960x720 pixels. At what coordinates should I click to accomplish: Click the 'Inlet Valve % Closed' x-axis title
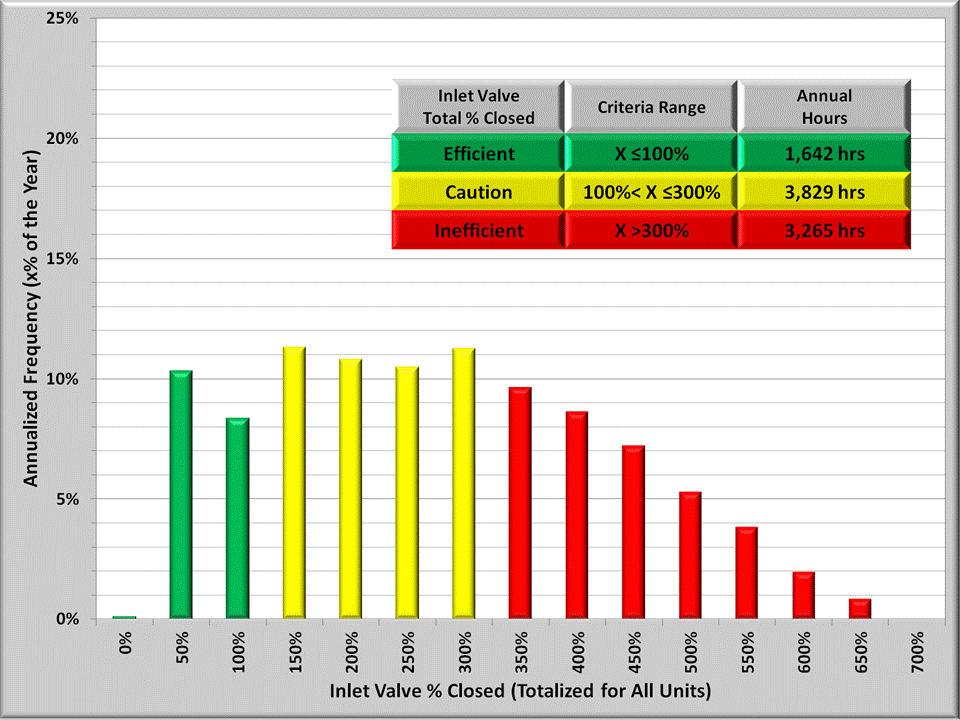tap(520, 691)
